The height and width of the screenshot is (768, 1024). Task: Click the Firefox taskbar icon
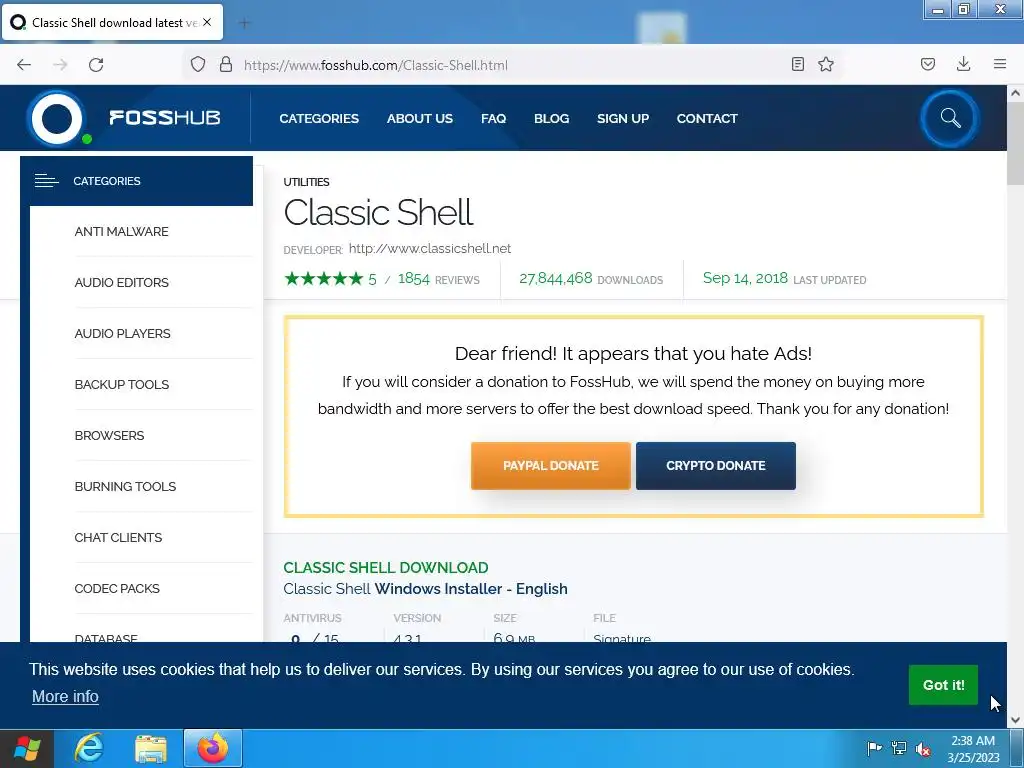tap(213, 748)
